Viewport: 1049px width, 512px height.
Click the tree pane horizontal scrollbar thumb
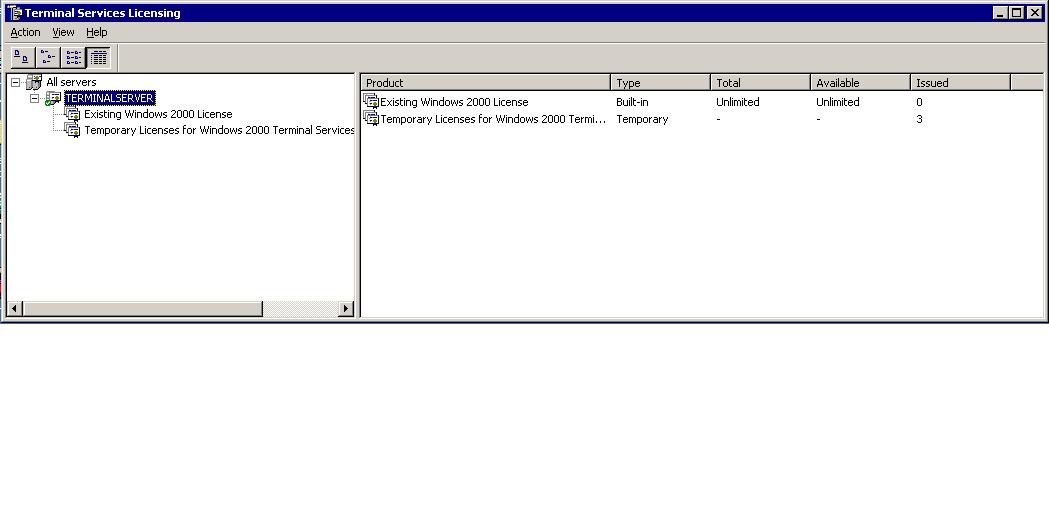[x=142, y=309]
